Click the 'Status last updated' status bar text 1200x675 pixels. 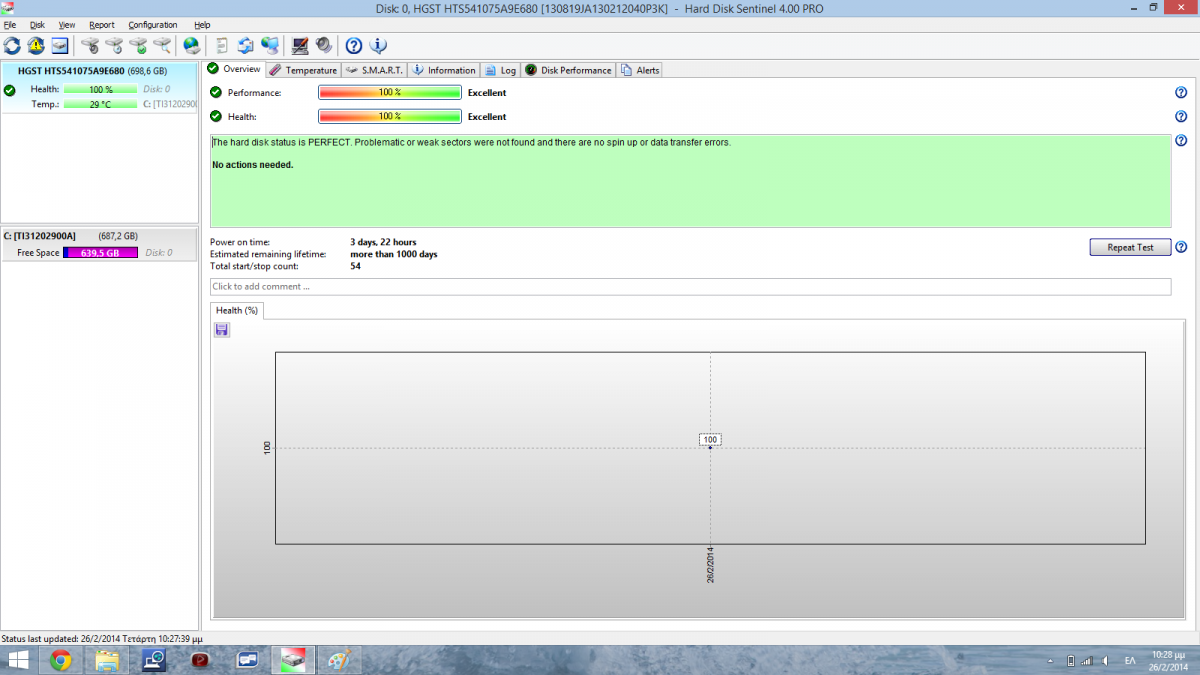[102, 638]
